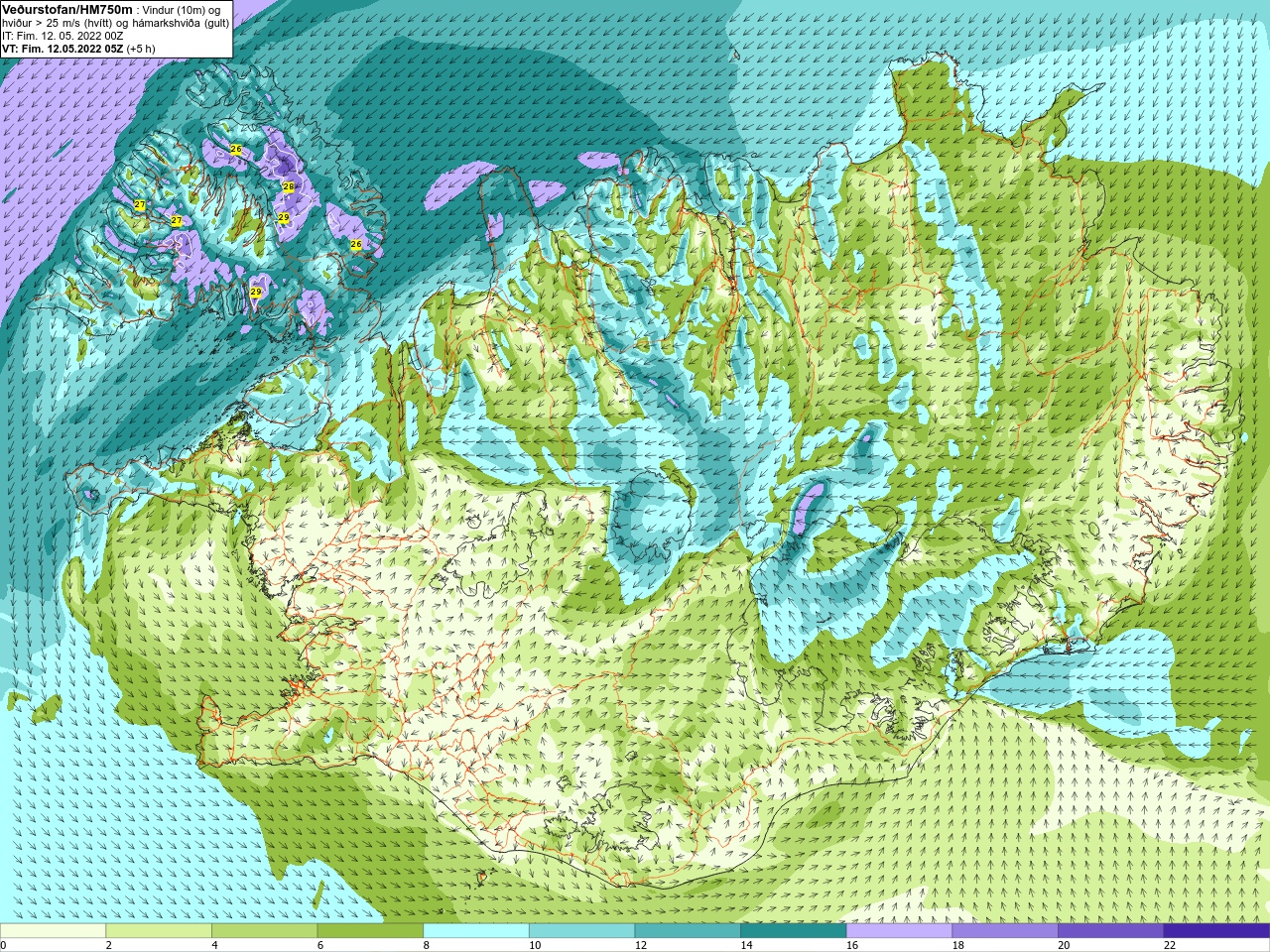Click the 29 gust marker just below the 28 marker

[x=283, y=217]
